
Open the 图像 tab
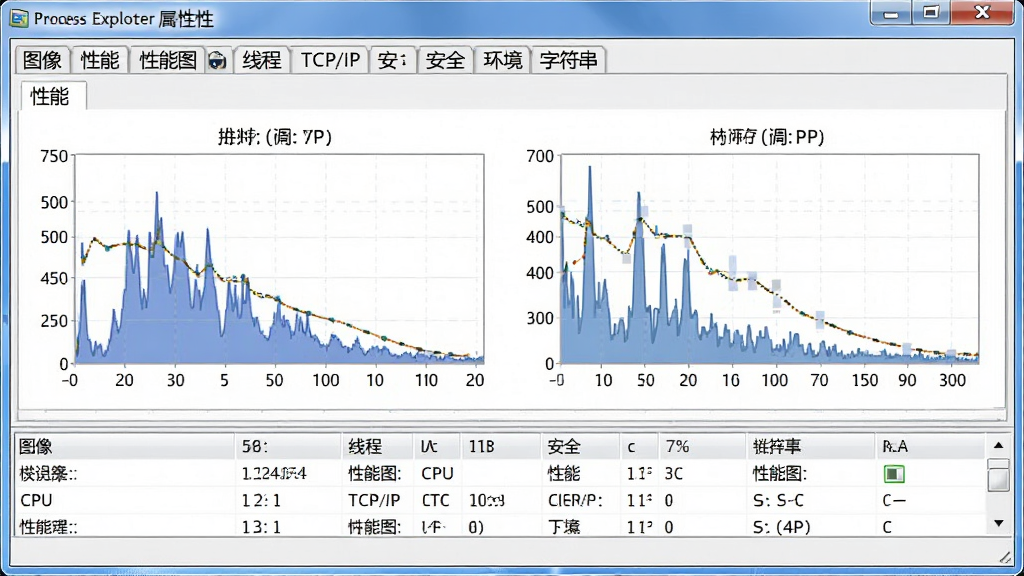pyautogui.click(x=42, y=60)
